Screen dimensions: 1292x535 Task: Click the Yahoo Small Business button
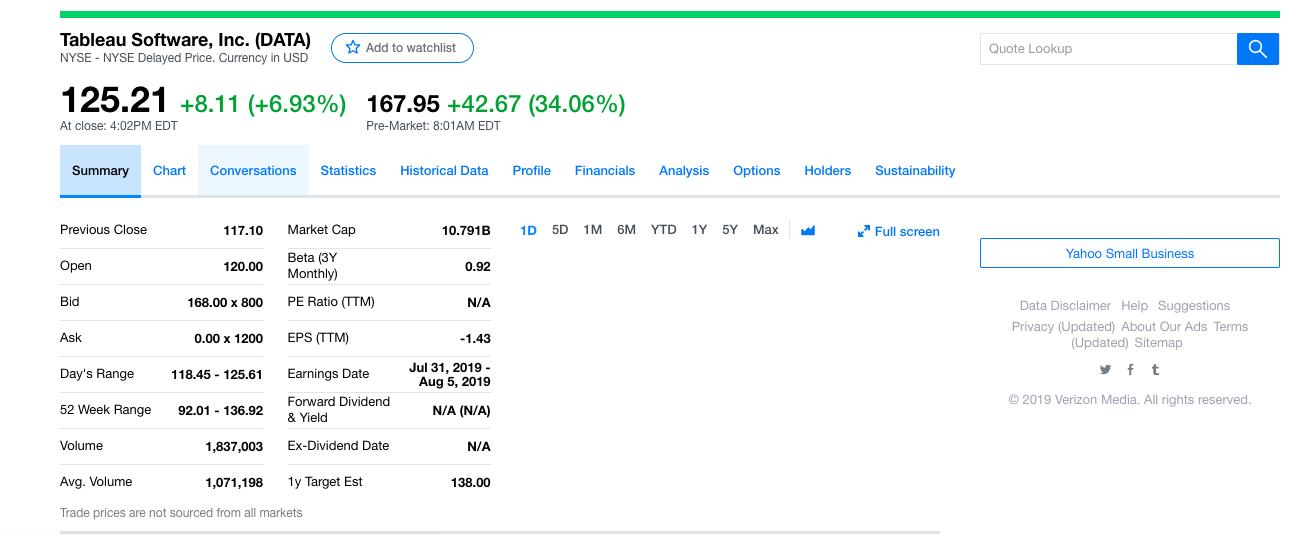click(1129, 253)
